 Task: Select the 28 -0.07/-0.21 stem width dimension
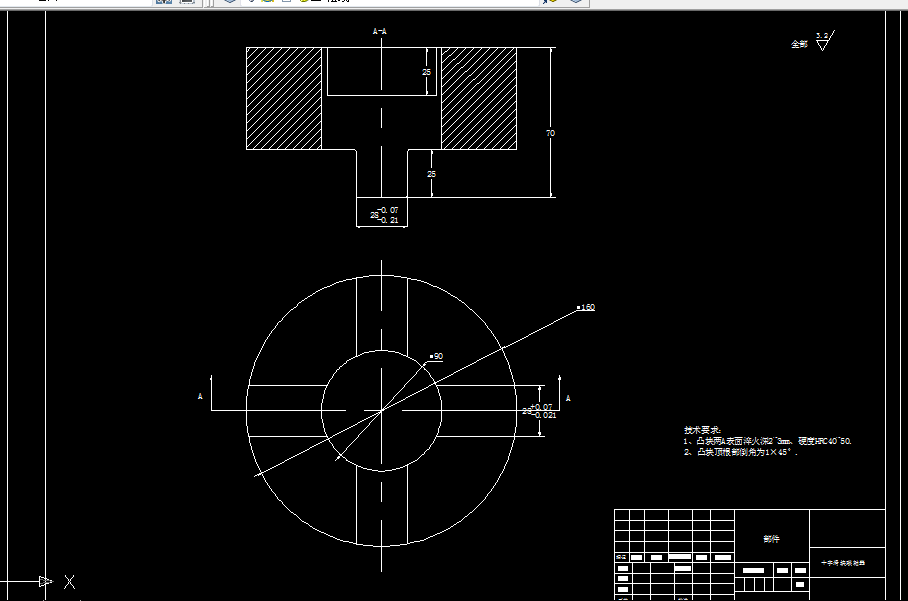pos(384,215)
